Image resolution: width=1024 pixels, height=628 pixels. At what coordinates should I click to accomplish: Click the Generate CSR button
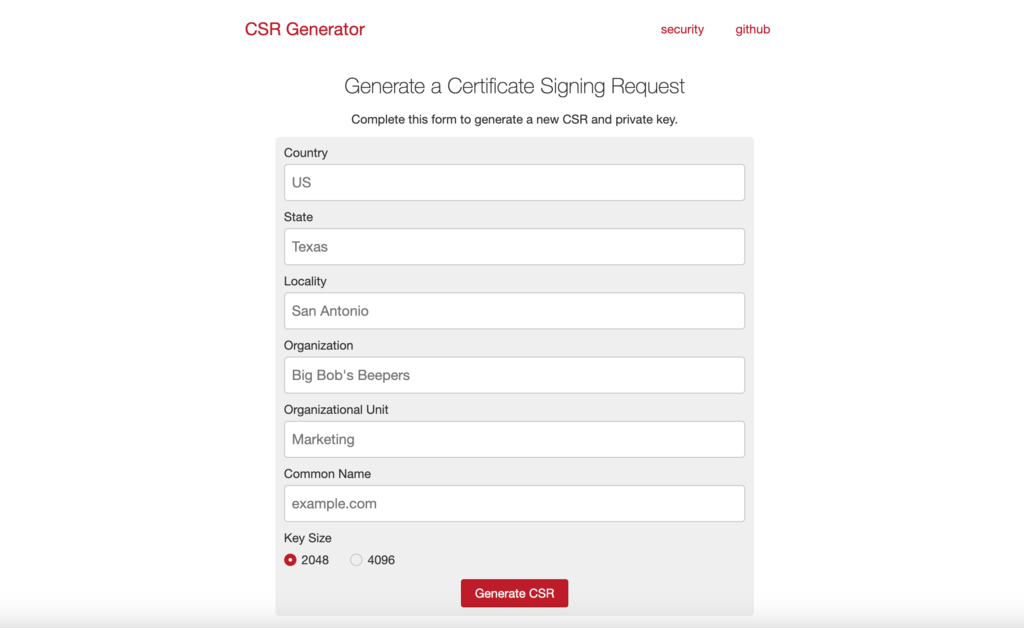tap(514, 593)
